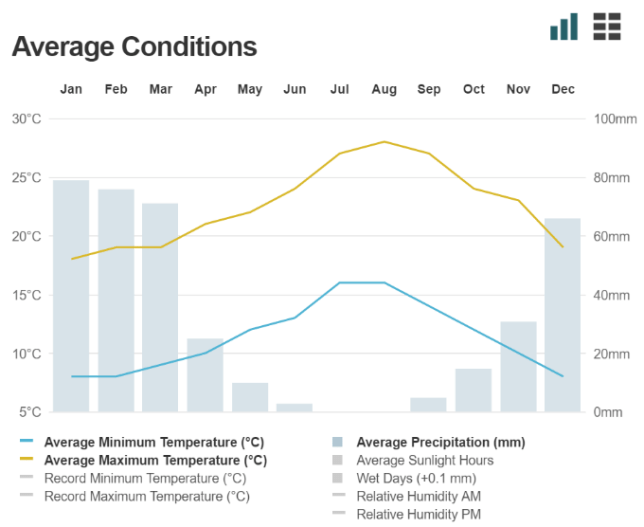Show Relative Humidity AM series
This screenshot has height=527, width=644.
(x=418, y=495)
